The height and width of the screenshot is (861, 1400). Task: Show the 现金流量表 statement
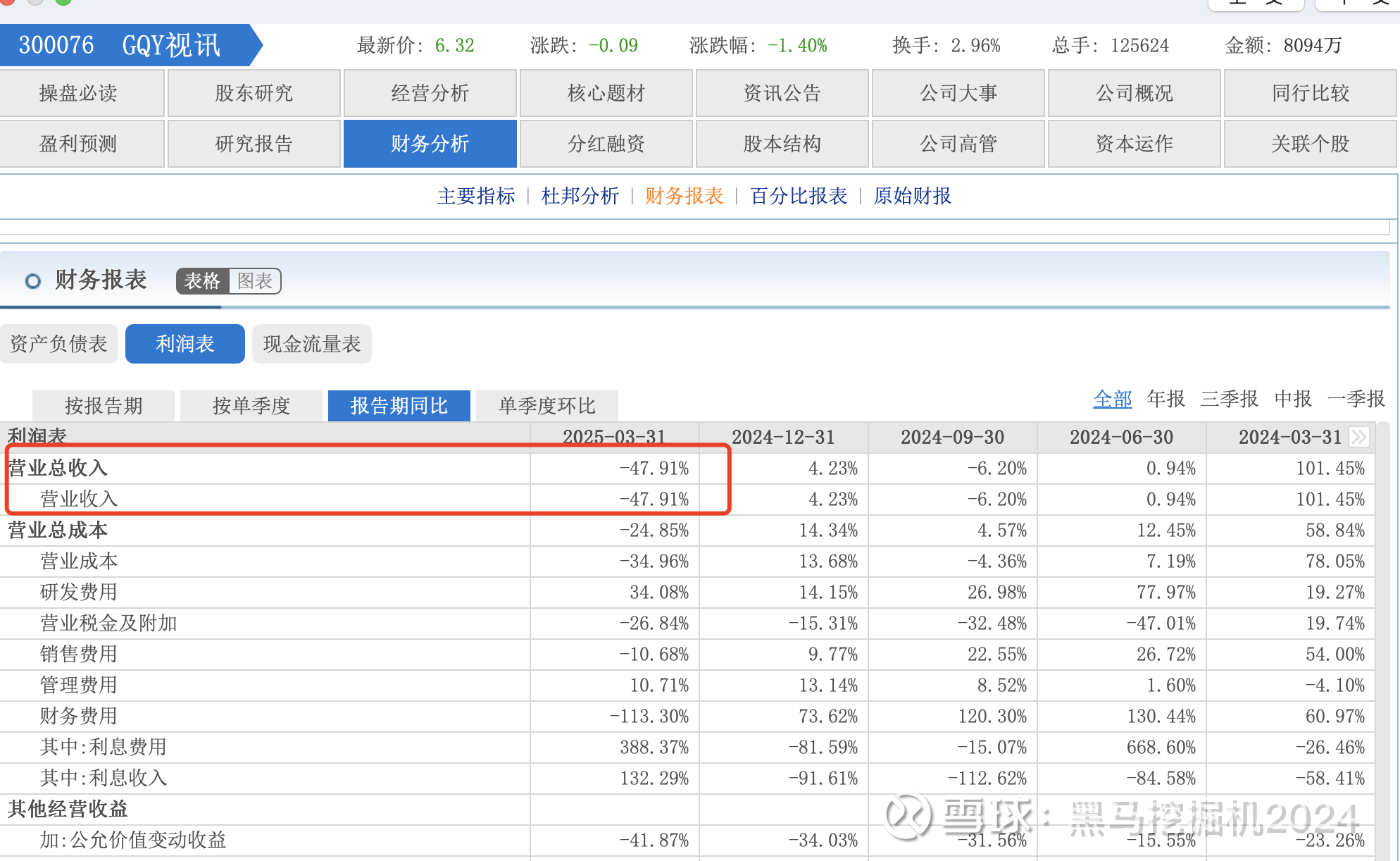[312, 344]
